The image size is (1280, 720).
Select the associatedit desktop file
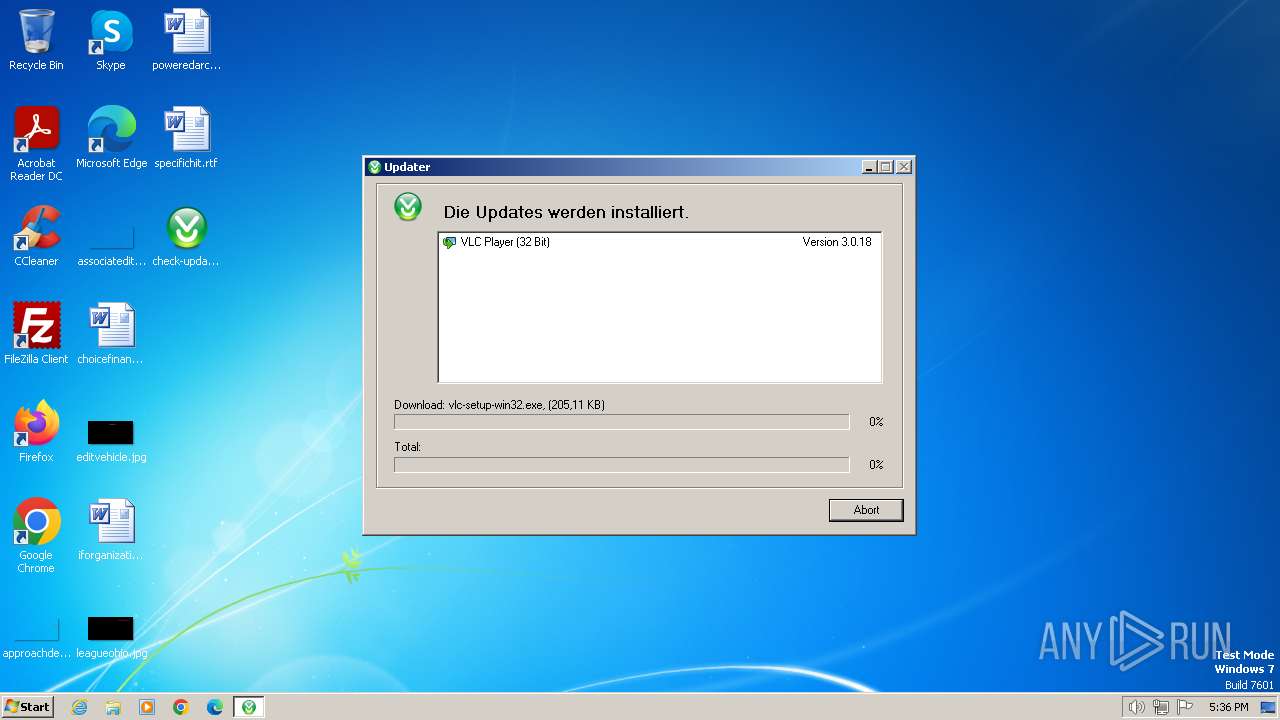(111, 244)
